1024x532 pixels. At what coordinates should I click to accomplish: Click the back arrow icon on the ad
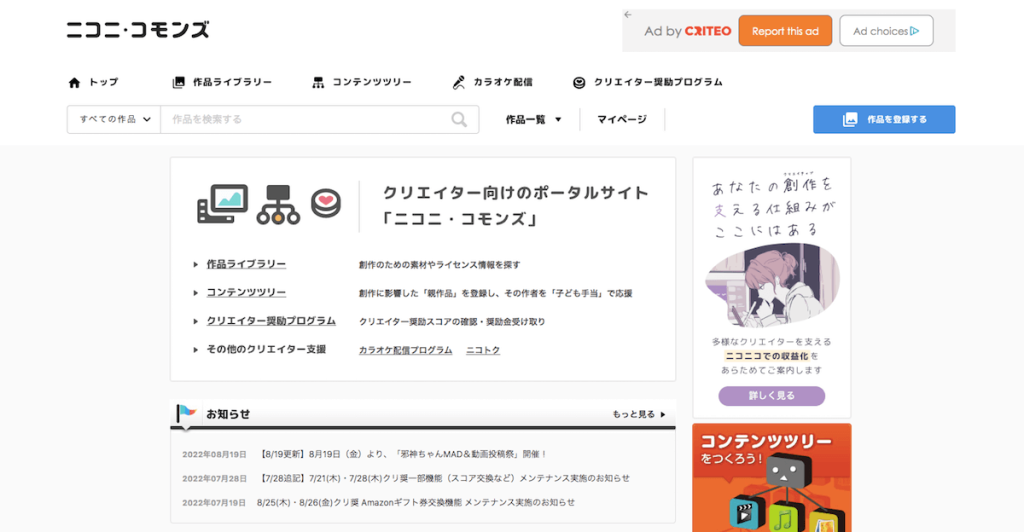628,14
